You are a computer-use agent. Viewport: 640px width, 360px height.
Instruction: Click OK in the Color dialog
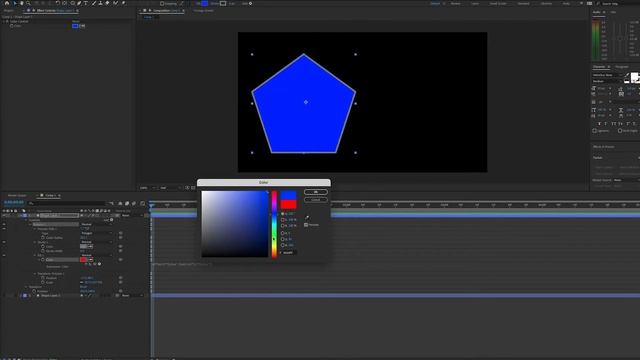tap(316, 192)
